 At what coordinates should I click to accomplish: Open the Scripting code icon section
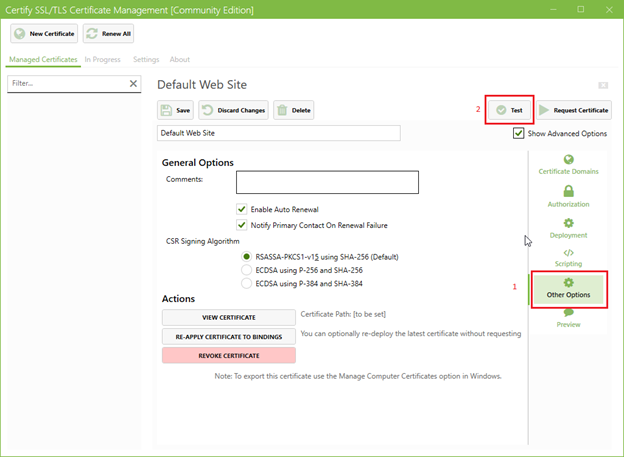click(568, 253)
